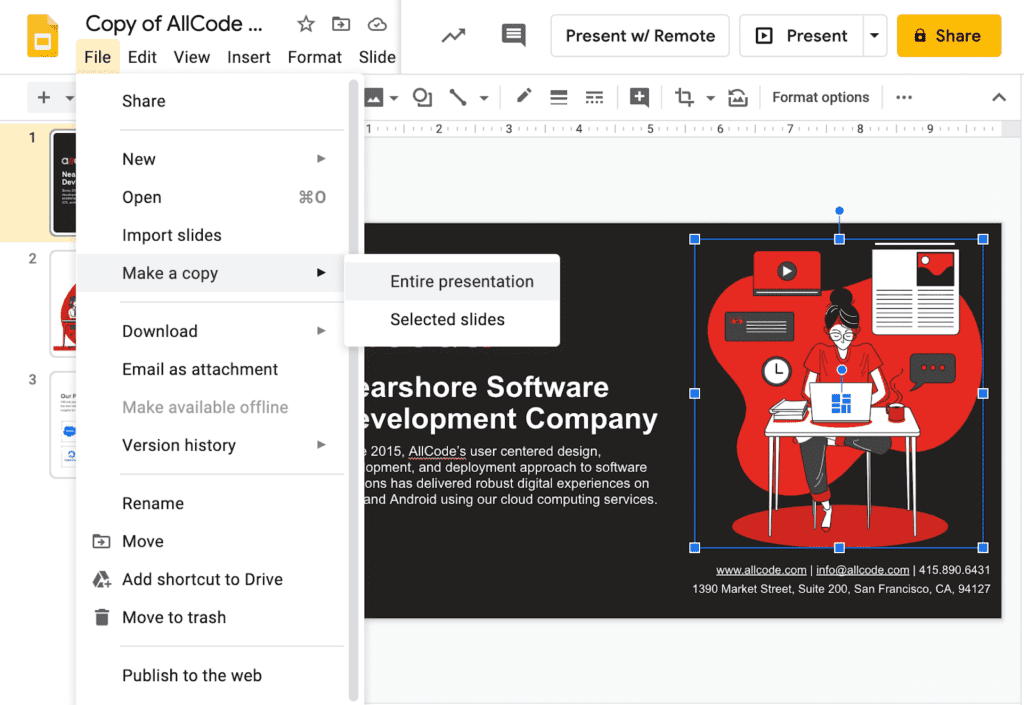
Task: Click the www.allcode.com link on the slide
Action: [761, 570]
